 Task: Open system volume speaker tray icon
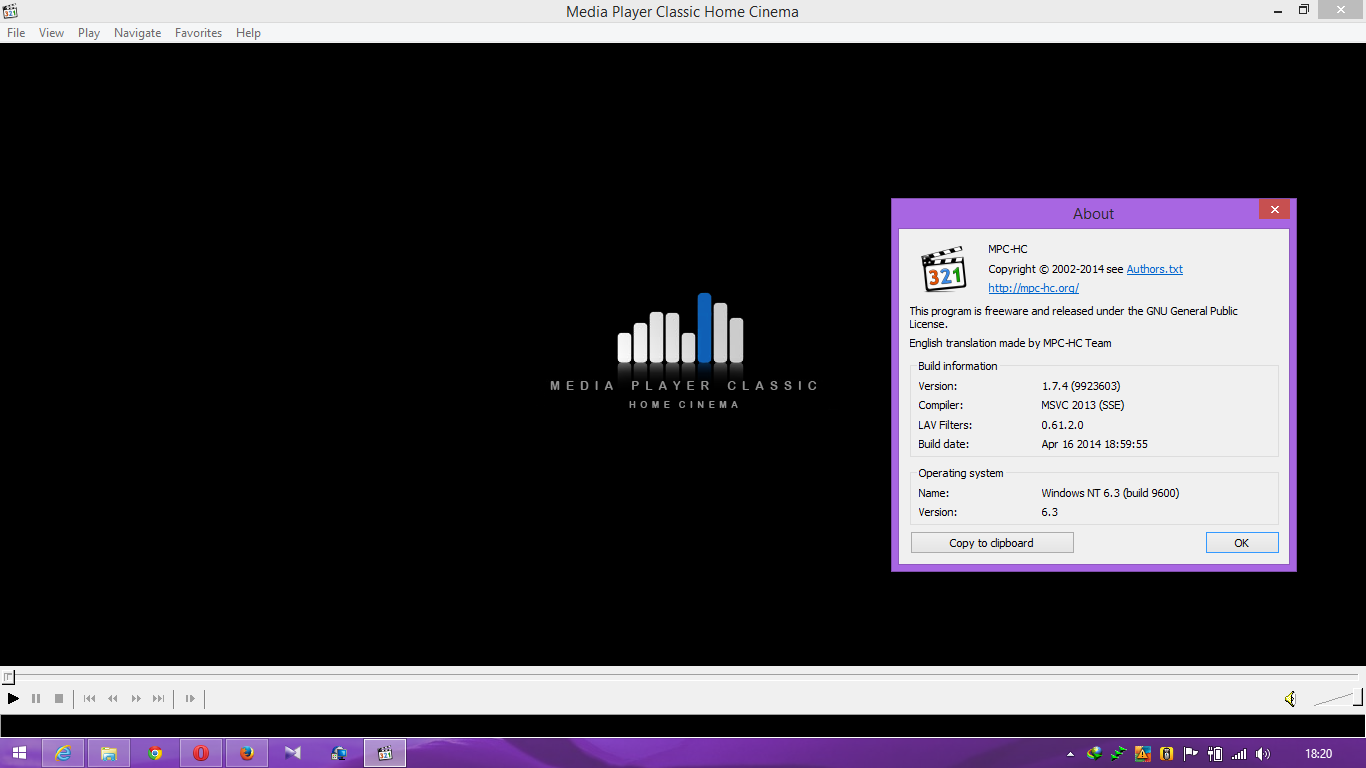[x=1263, y=754]
